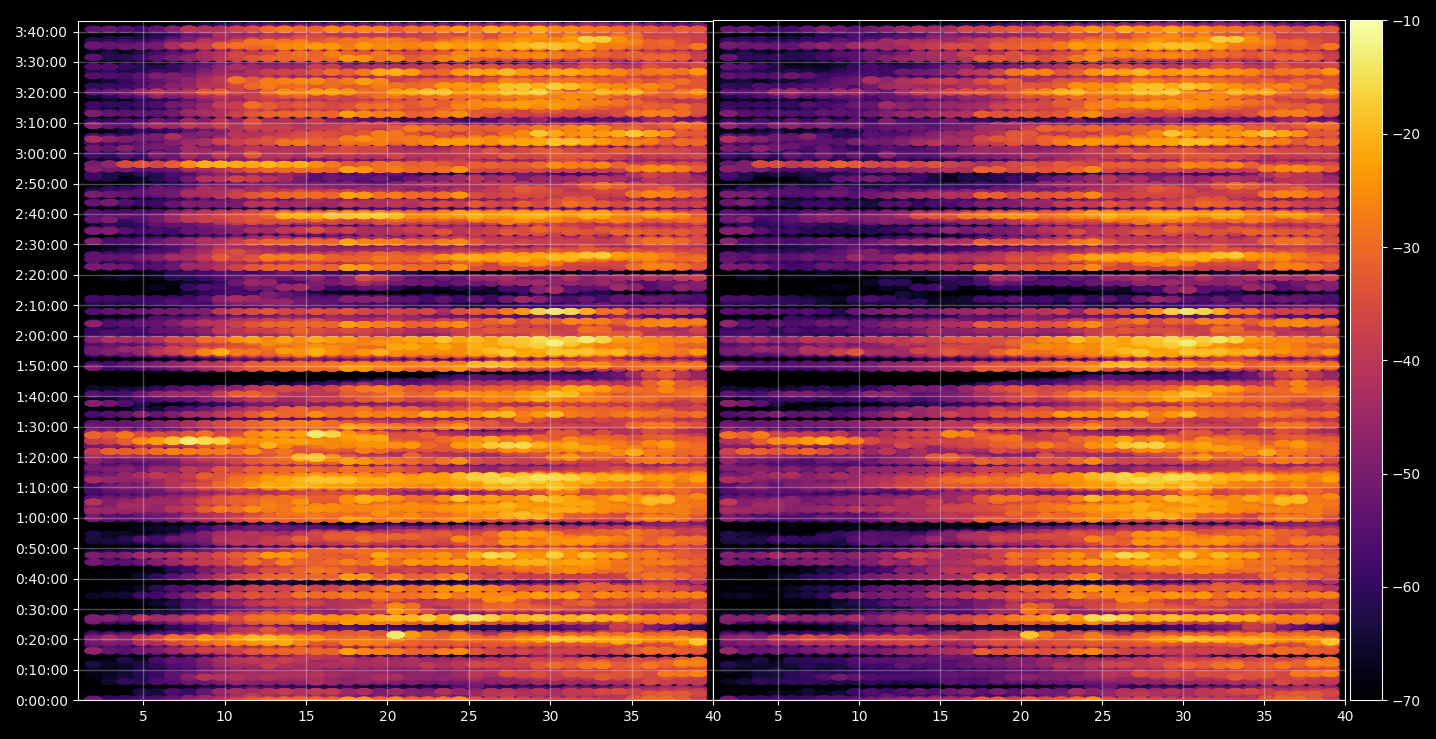Screen dimensions: 1436x739
Task: Select the 0:50:00 tick label
Action: tap(41, 548)
